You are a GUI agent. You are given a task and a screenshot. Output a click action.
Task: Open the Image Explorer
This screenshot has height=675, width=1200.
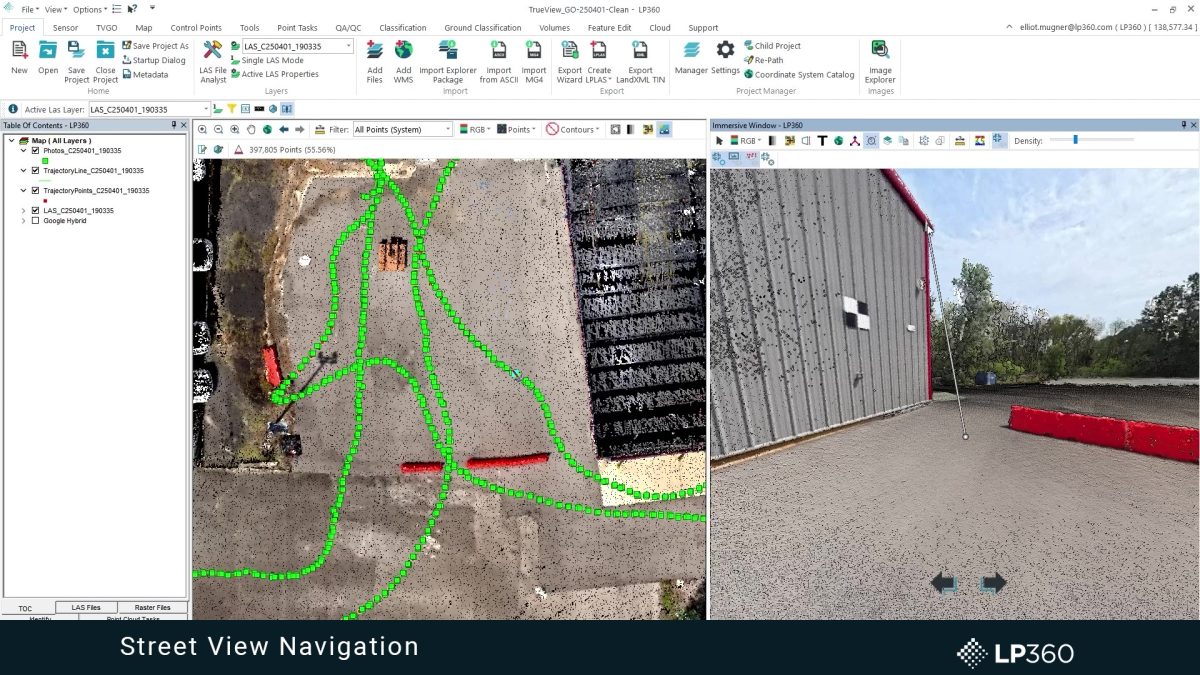coord(880,60)
